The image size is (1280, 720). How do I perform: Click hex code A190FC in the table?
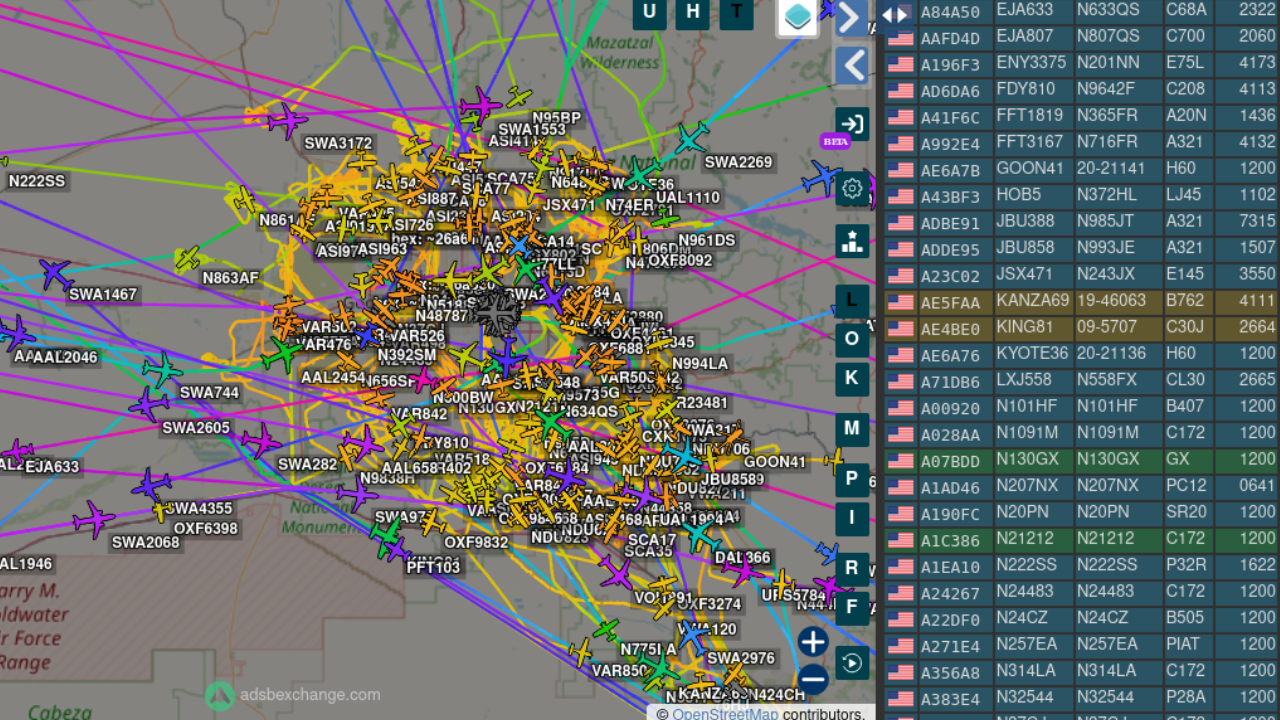[950, 514]
